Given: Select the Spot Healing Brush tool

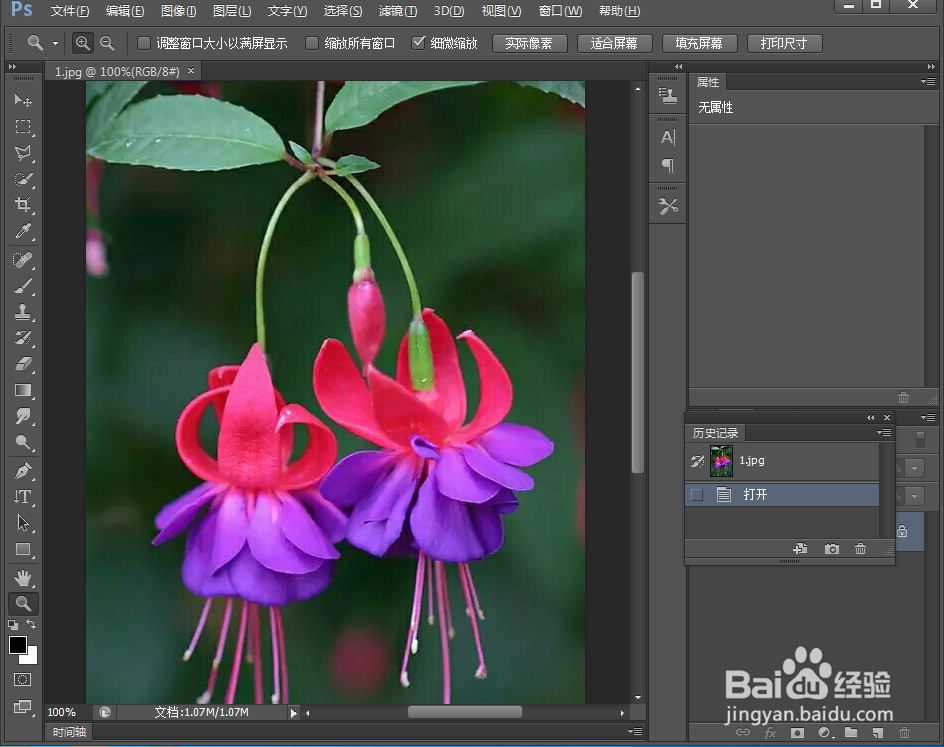Looking at the screenshot, I should click(23, 260).
